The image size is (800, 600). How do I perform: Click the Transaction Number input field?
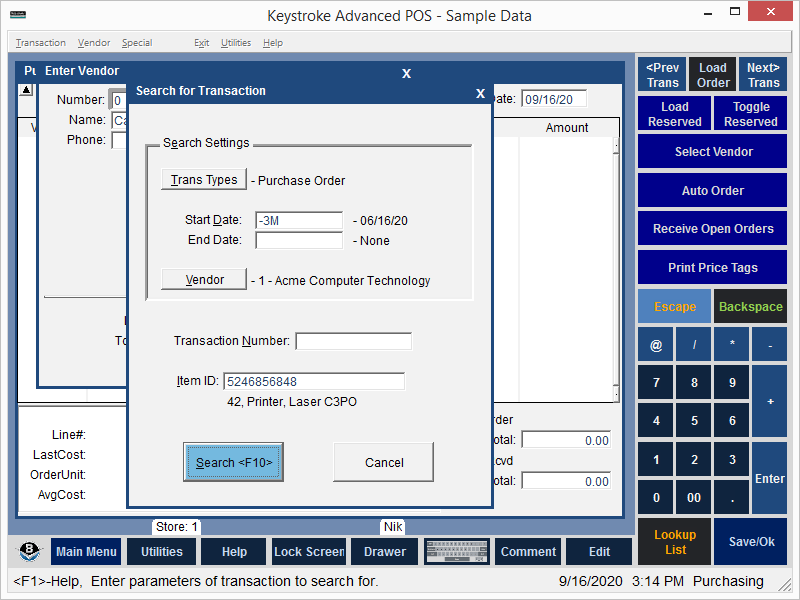[355, 341]
